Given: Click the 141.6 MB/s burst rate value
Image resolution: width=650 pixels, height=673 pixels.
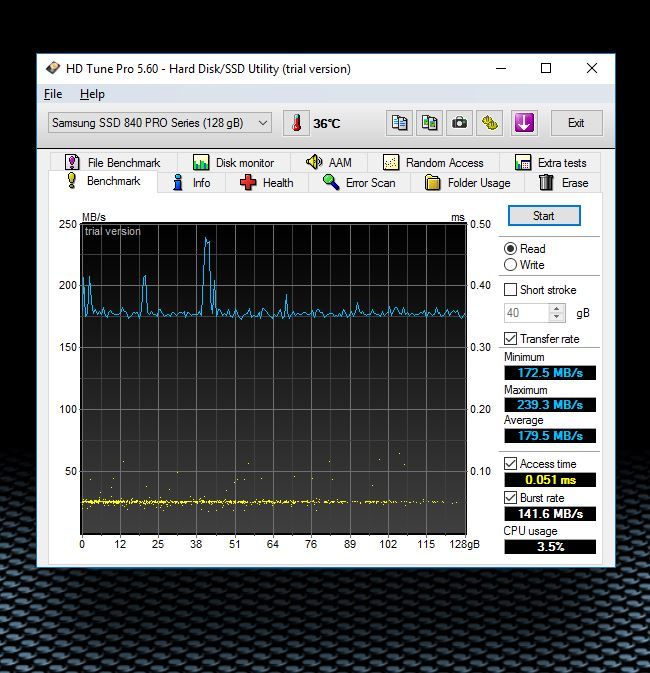Looking at the screenshot, I should click(x=550, y=514).
